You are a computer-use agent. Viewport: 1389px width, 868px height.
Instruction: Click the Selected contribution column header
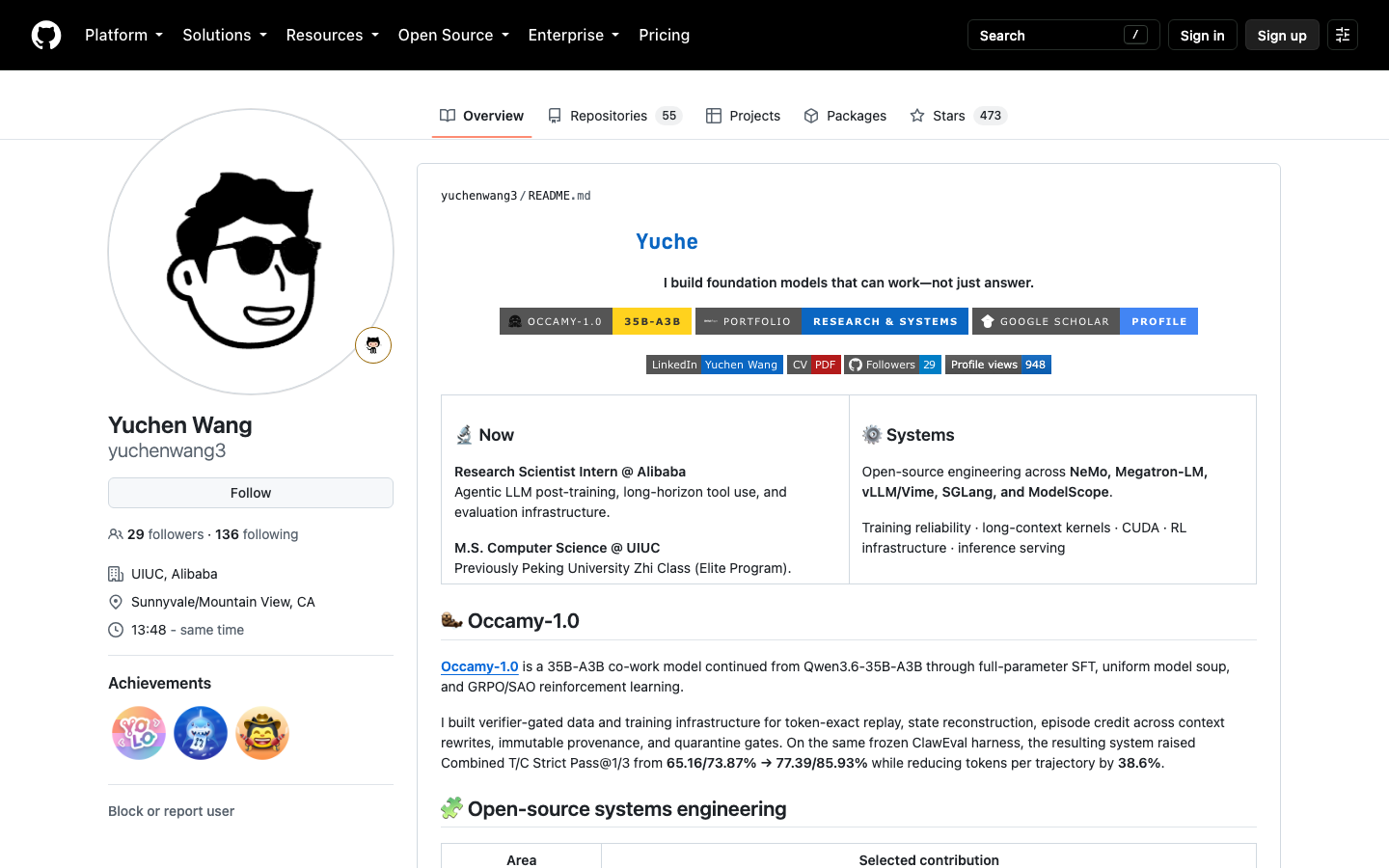tap(929, 858)
